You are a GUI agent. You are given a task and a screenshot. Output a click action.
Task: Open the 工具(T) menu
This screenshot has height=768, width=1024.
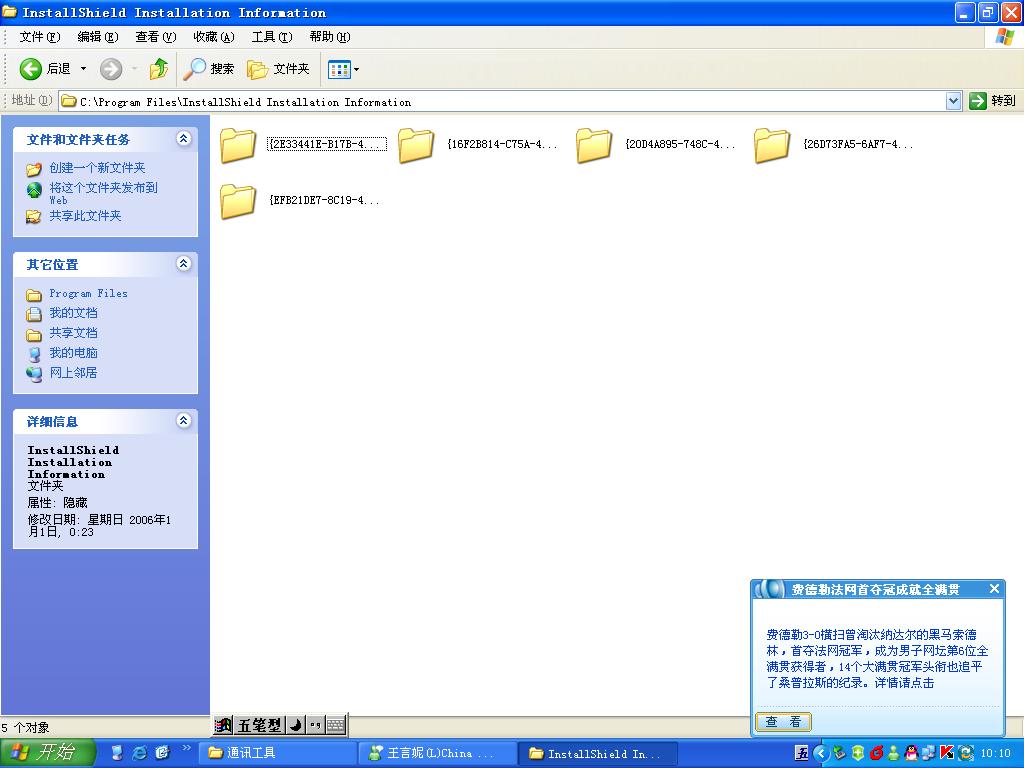click(272, 37)
